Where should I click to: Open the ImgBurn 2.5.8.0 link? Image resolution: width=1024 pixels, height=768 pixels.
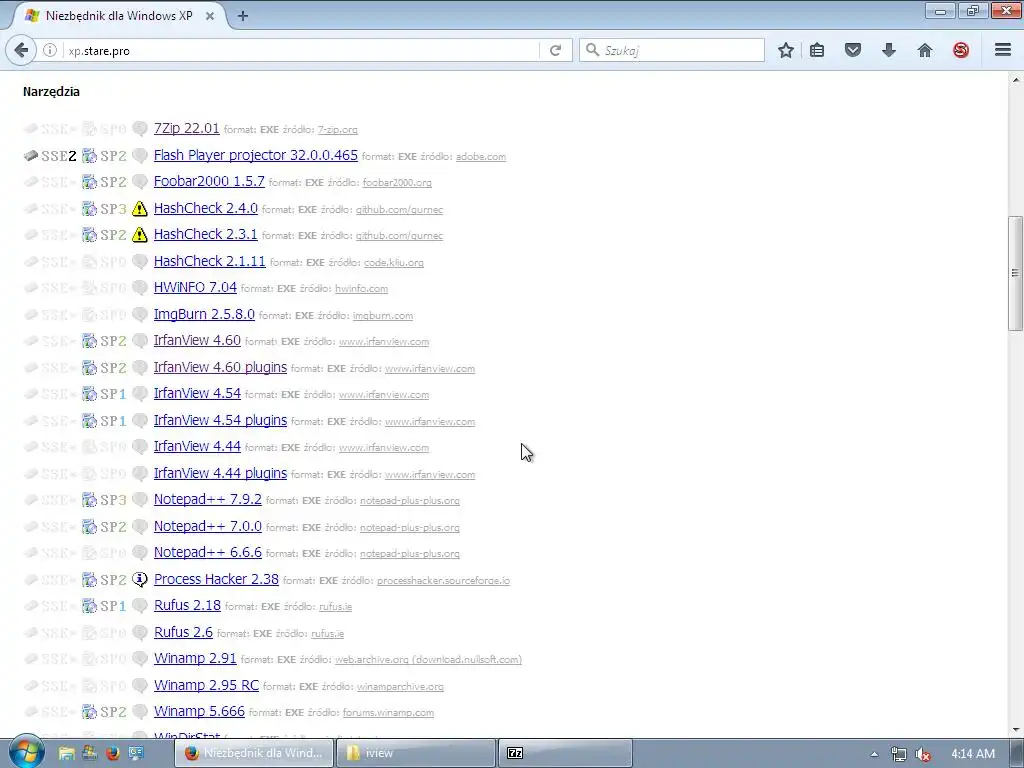[204, 313]
